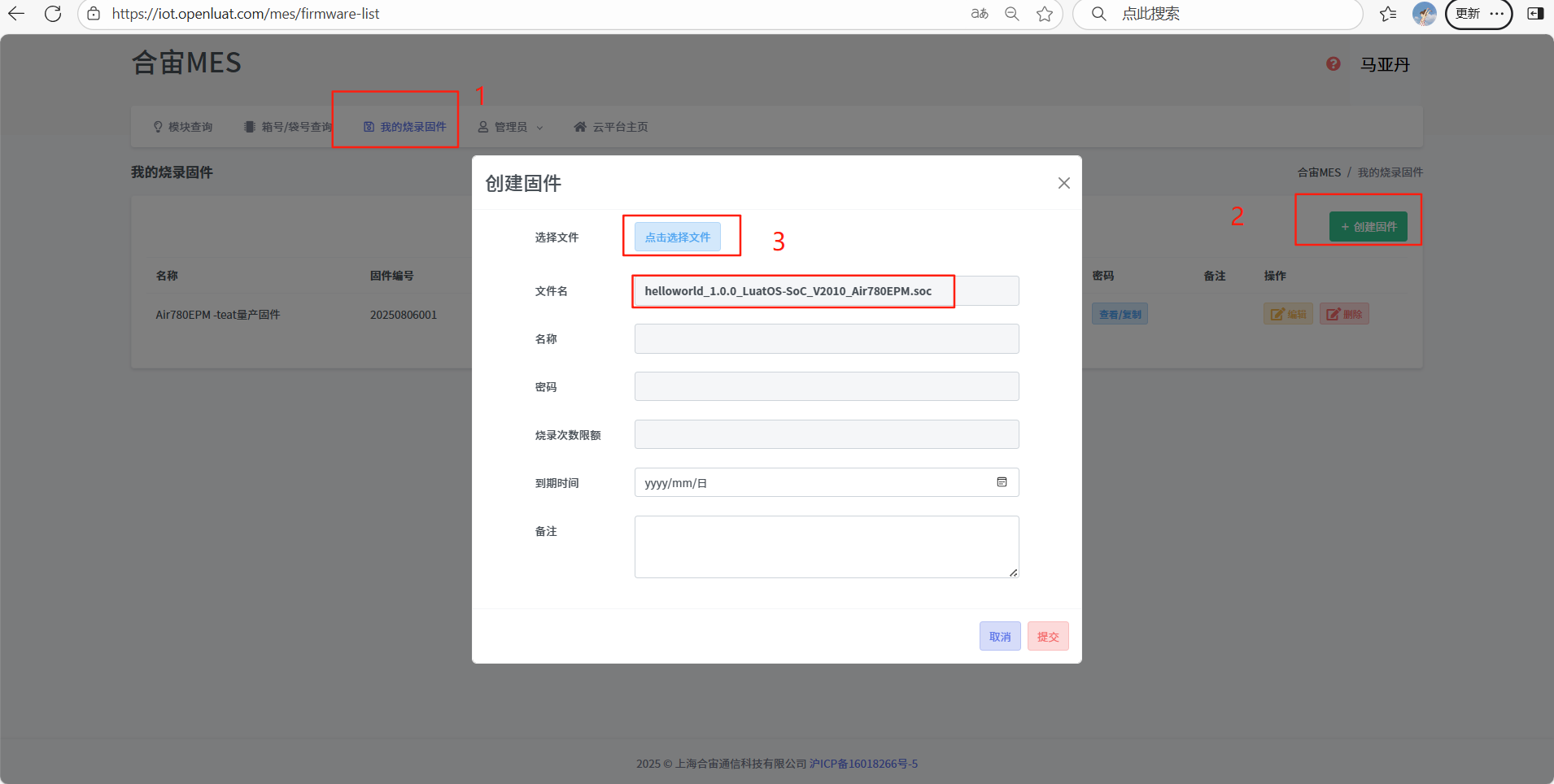Click the 固件编号 column header
Image resolution: width=1554 pixels, height=784 pixels.
(391, 276)
